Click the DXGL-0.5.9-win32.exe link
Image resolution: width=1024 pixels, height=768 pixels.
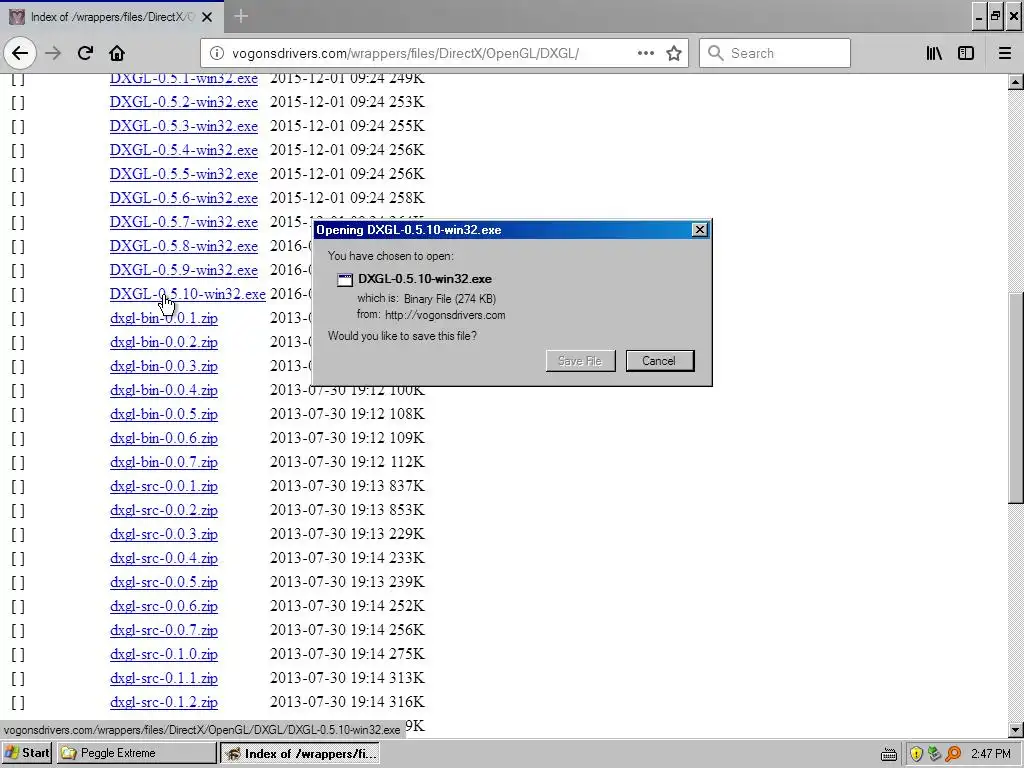point(184,270)
